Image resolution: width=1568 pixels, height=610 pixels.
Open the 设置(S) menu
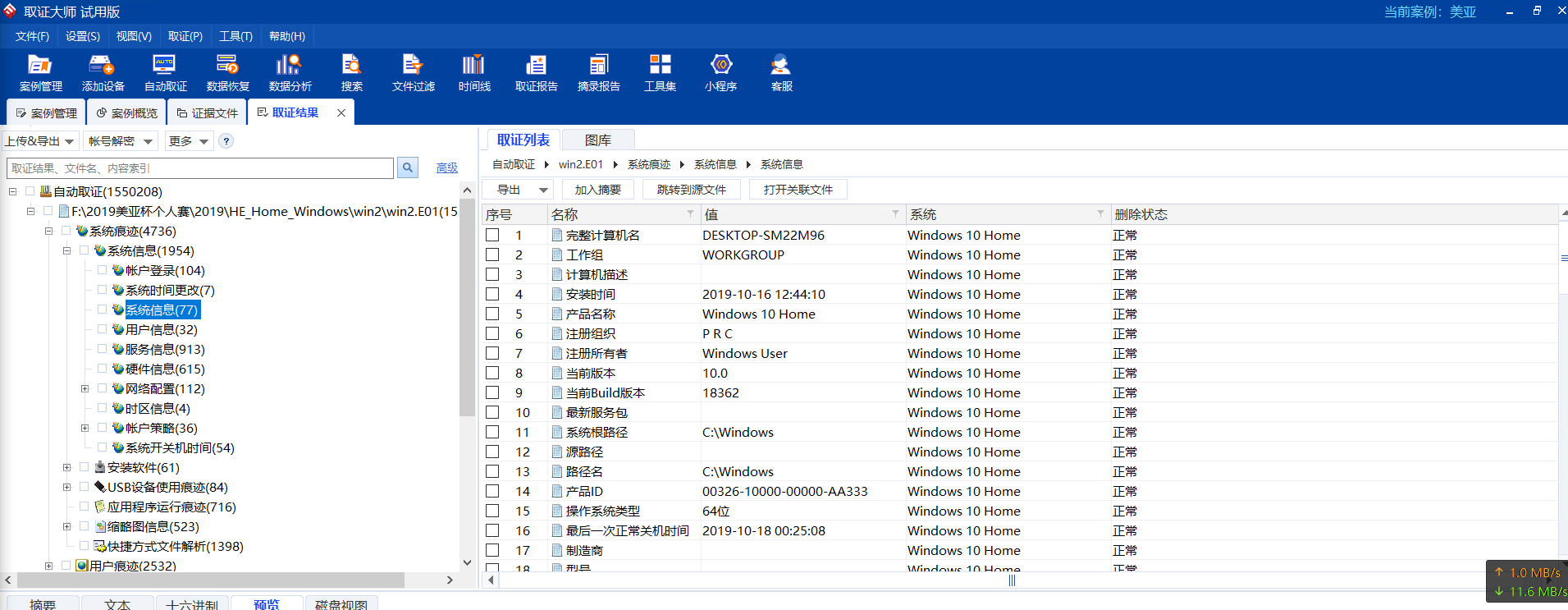[82, 36]
